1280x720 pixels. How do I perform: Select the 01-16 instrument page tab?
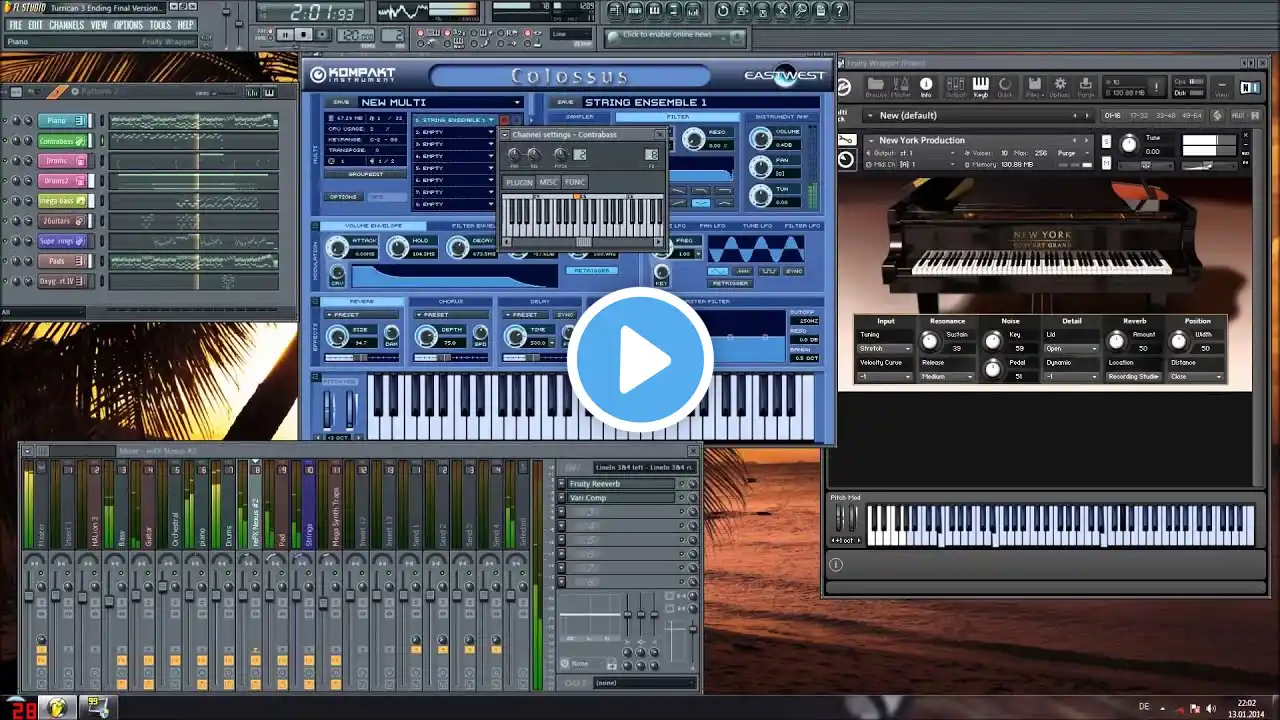[x=1112, y=115]
